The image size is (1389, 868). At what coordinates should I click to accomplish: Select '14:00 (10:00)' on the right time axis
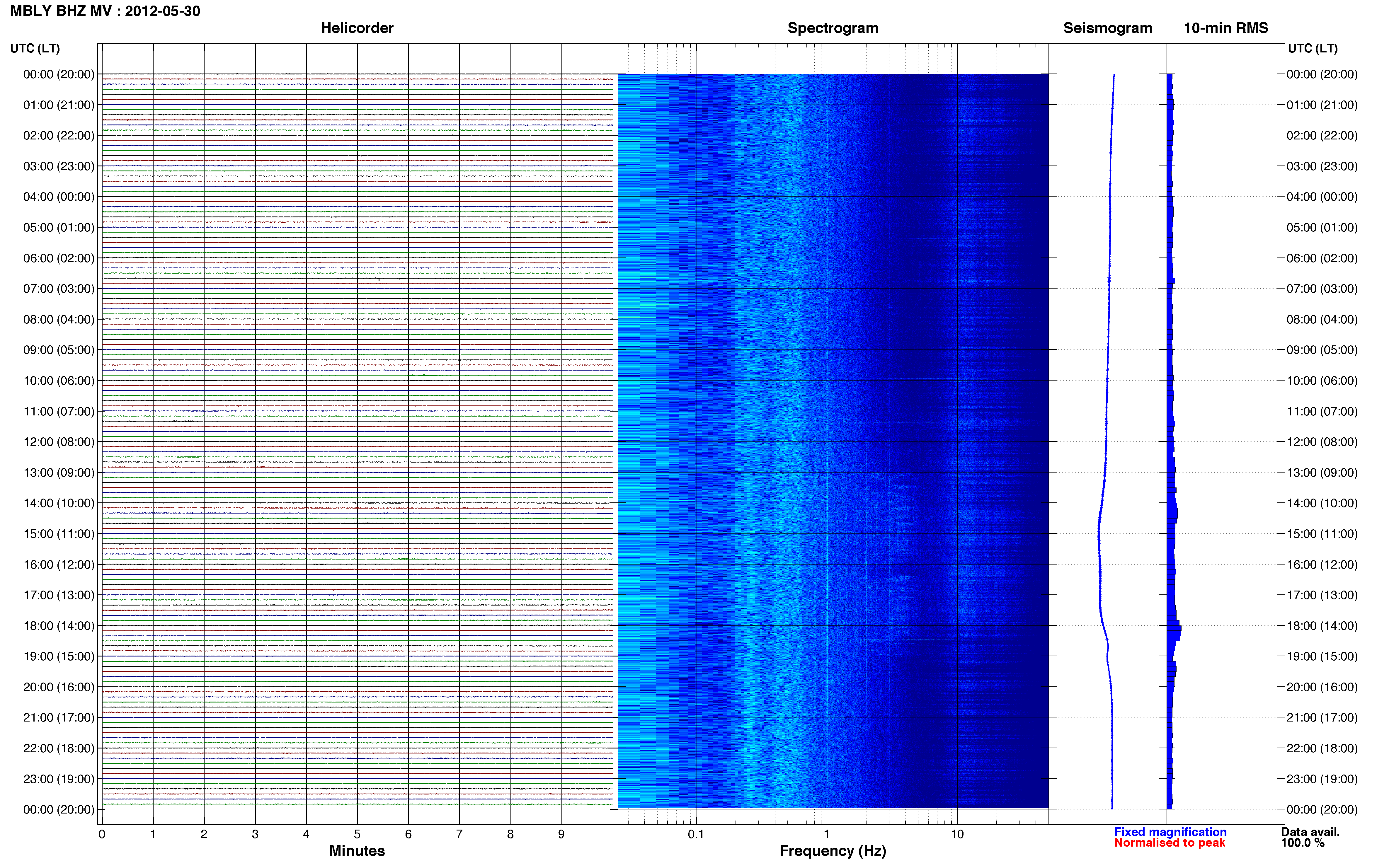tap(1322, 503)
